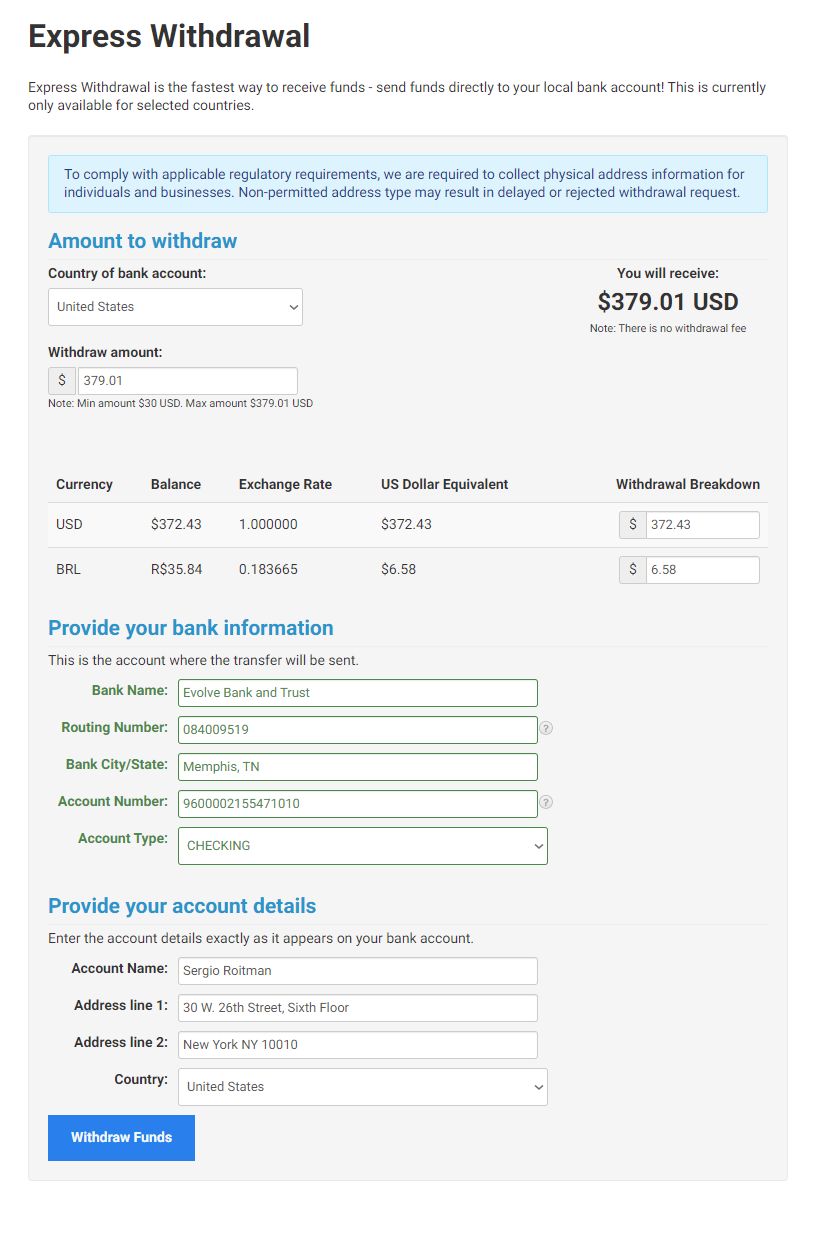Viewport: 829px width, 1238px height.
Task: Click the help icon beside Account Number
Action: pyautogui.click(x=546, y=803)
